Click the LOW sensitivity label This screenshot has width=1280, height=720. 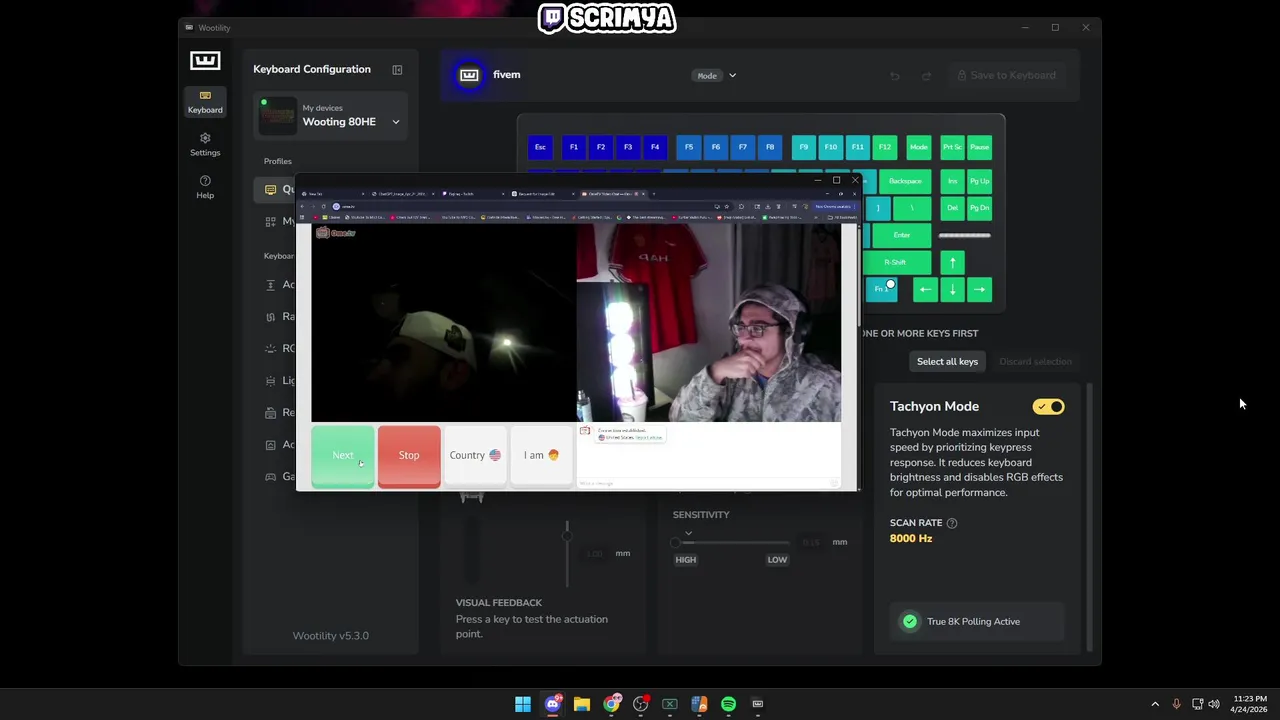tap(777, 560)
